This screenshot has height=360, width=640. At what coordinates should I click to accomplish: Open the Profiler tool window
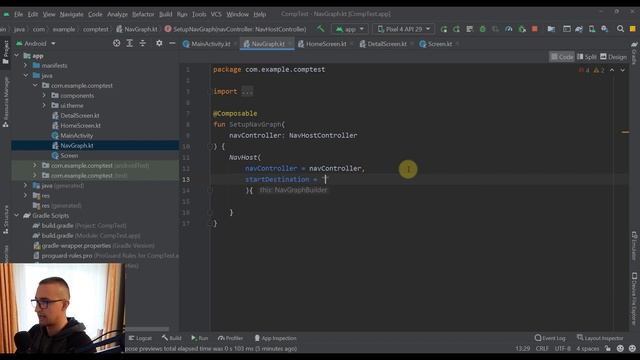[x=230, y=338]
